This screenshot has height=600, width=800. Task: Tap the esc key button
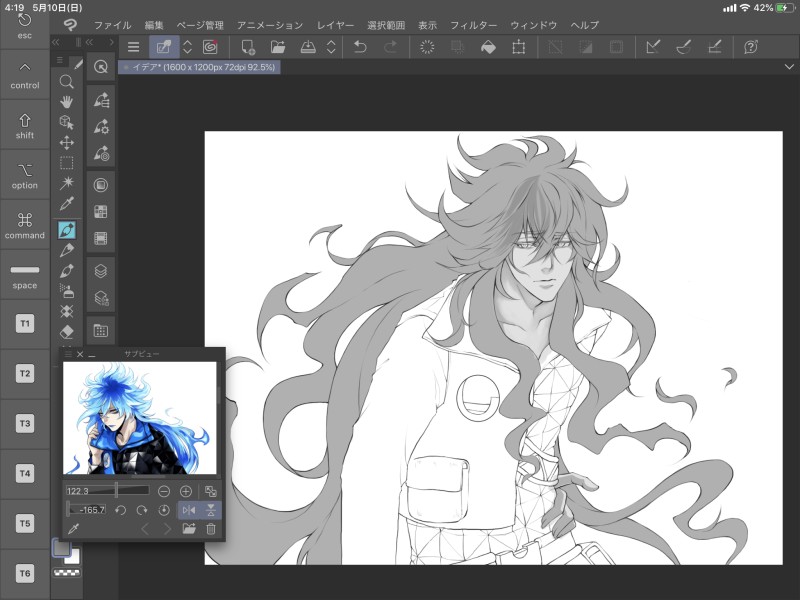(24, 26)
